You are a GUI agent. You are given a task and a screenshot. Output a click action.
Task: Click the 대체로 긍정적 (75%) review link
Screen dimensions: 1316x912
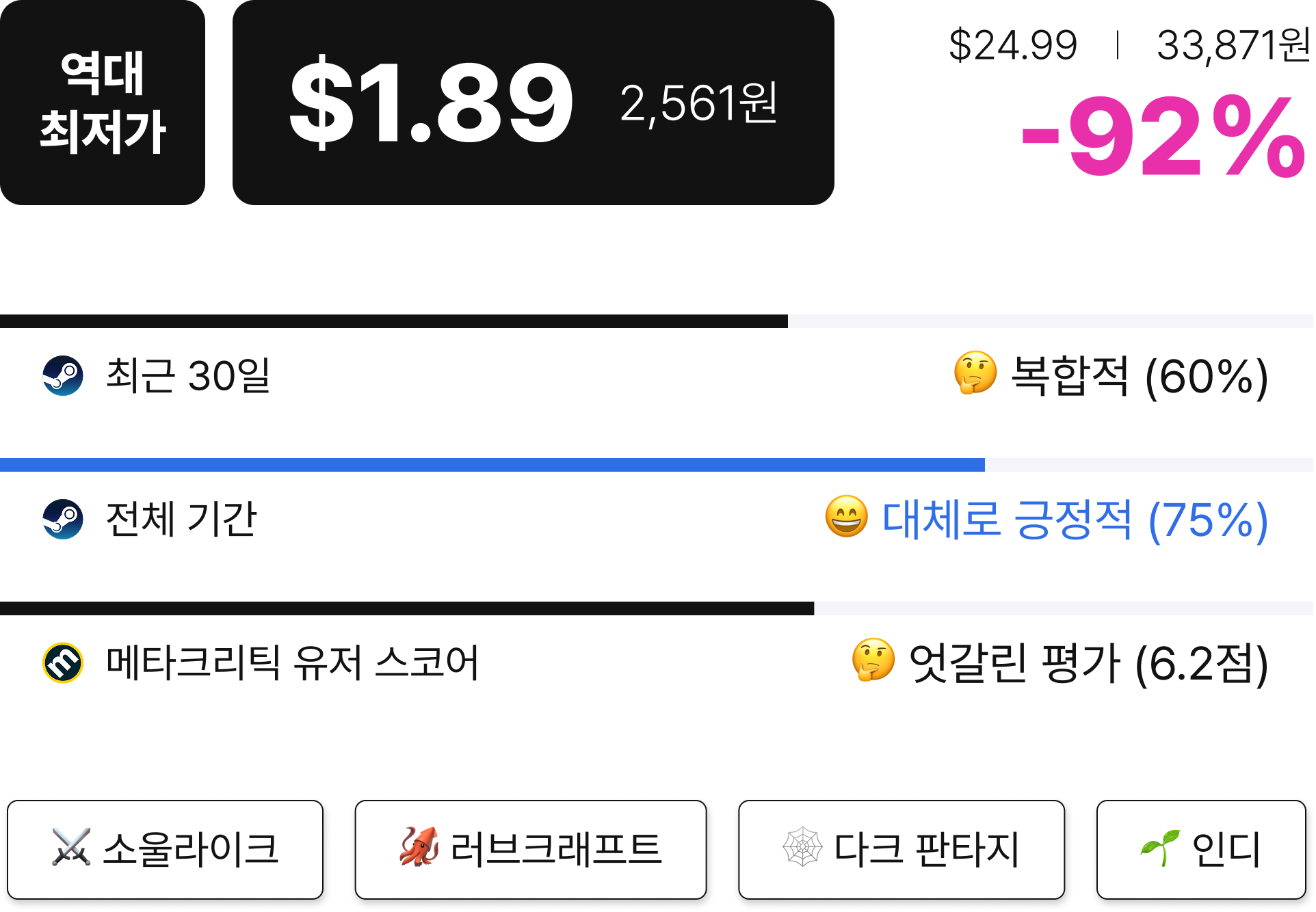1075,520
